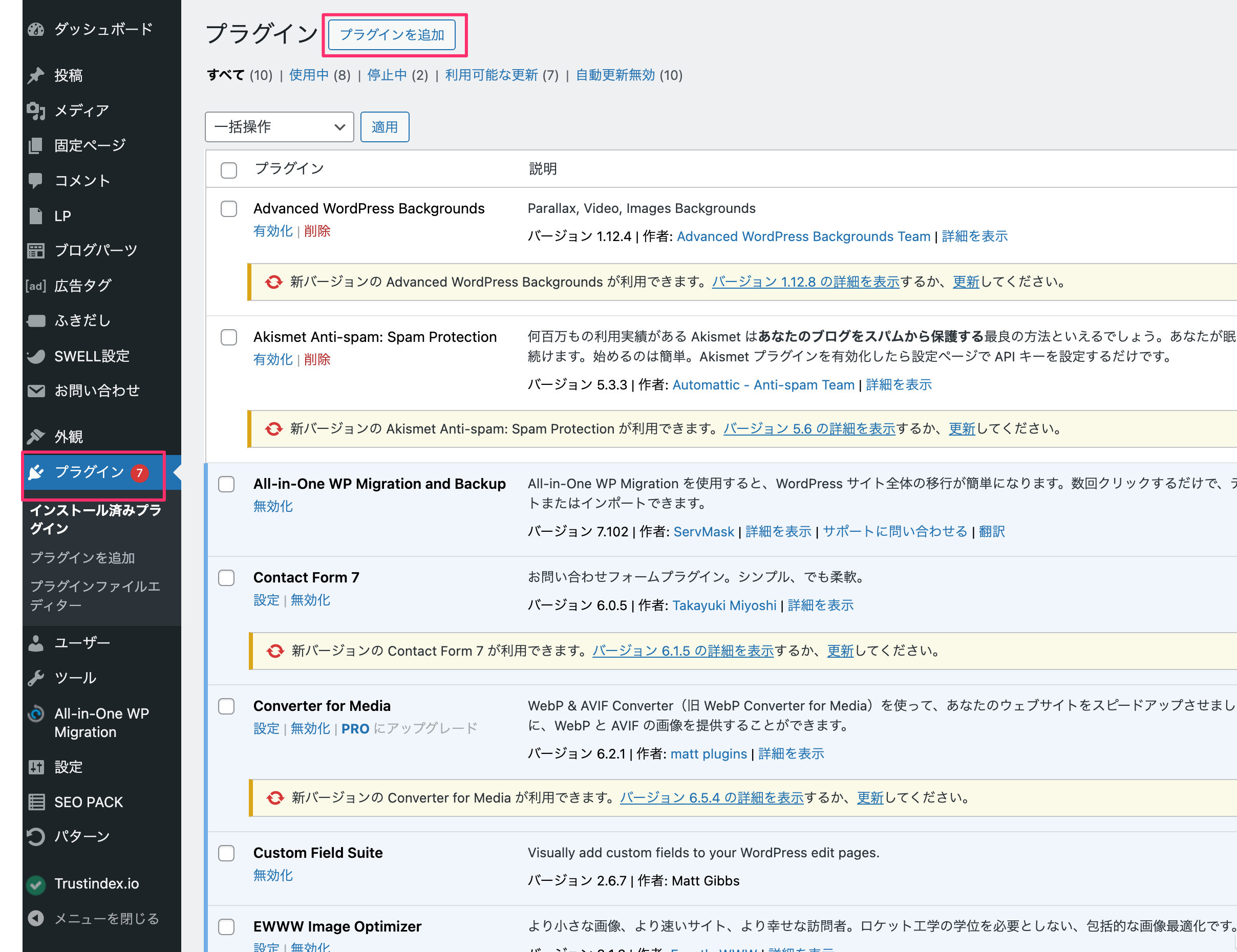Select the Custom Field Suite checkbox
Viewport: 1237px width, 952px height.
point(226,853)
